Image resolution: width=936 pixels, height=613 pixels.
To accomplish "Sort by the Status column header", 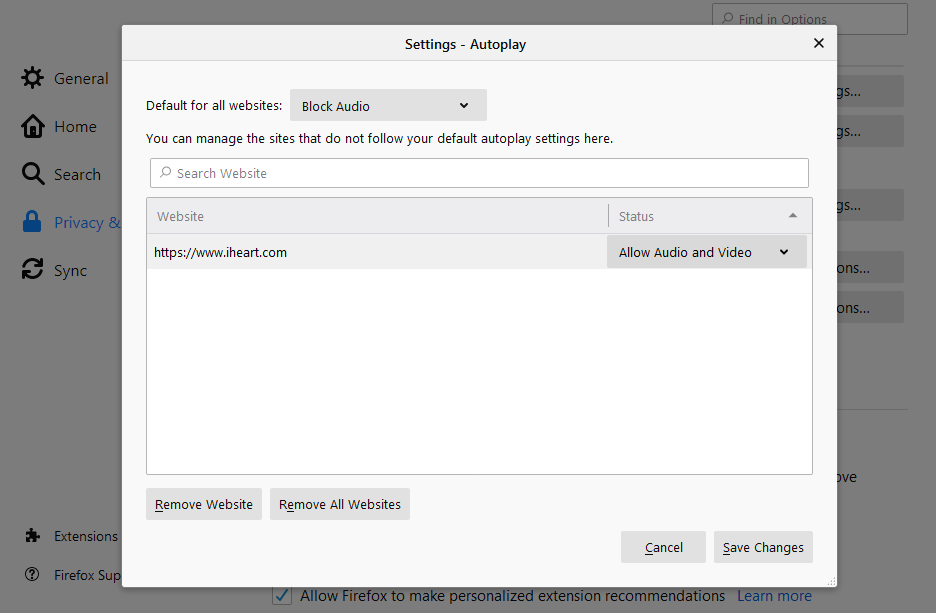I will 710,216.
